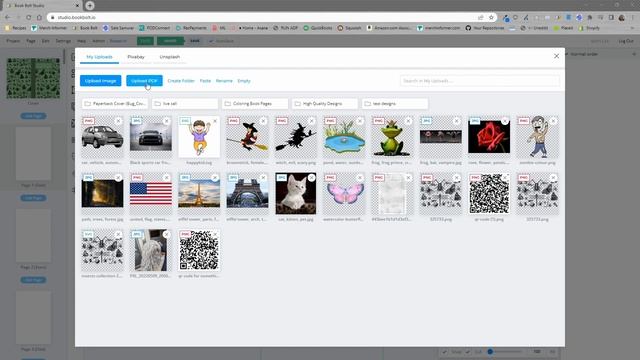This screenshot has height=360, width=640.
Task: Remove the white dog photo via X
Action: coord(167,235)
